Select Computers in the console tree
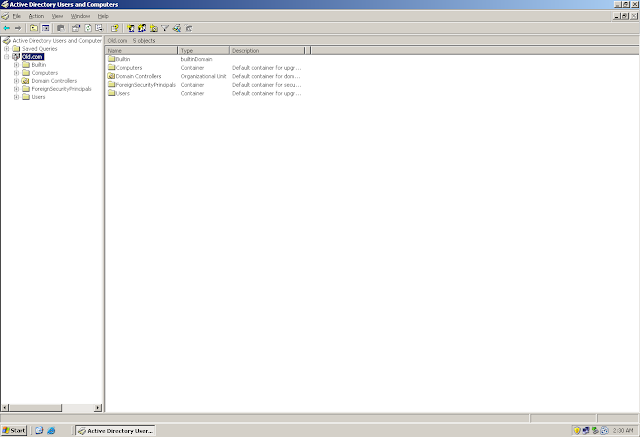 click(45, 73)
